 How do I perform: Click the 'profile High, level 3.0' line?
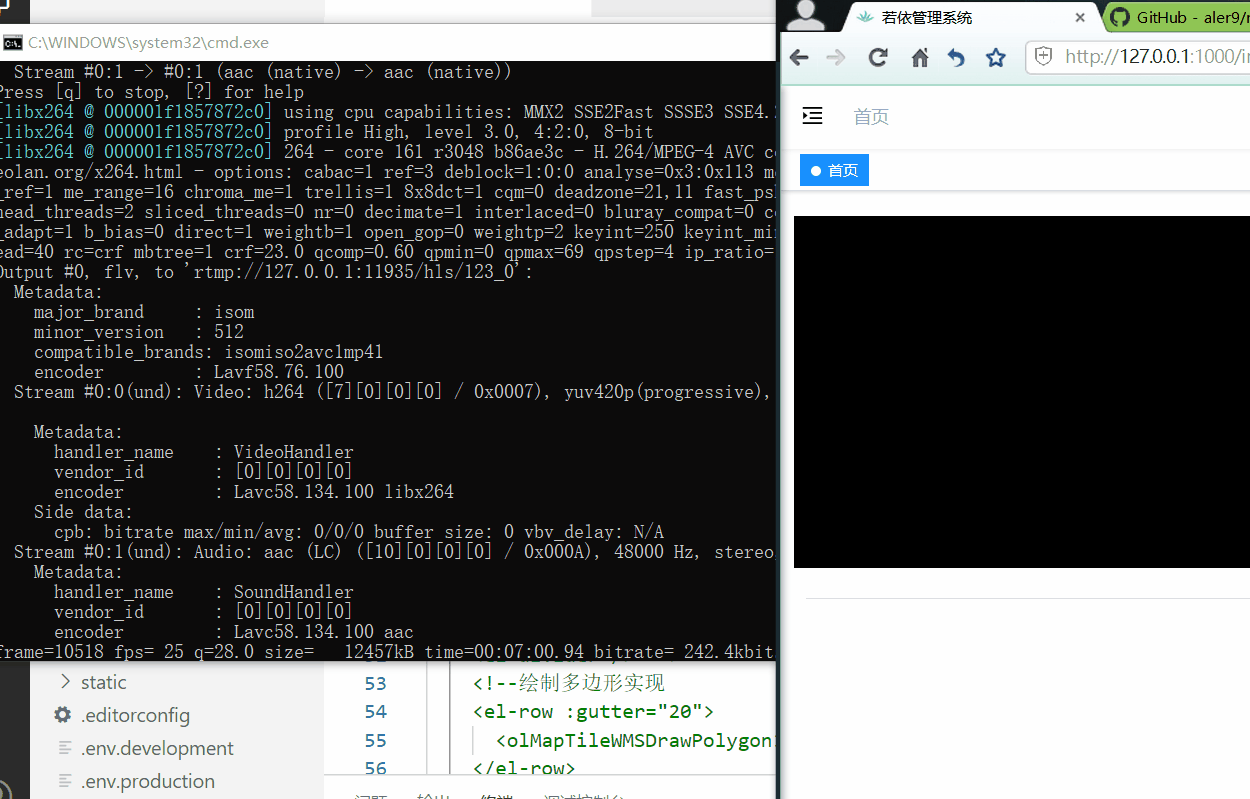coord(327,132)
